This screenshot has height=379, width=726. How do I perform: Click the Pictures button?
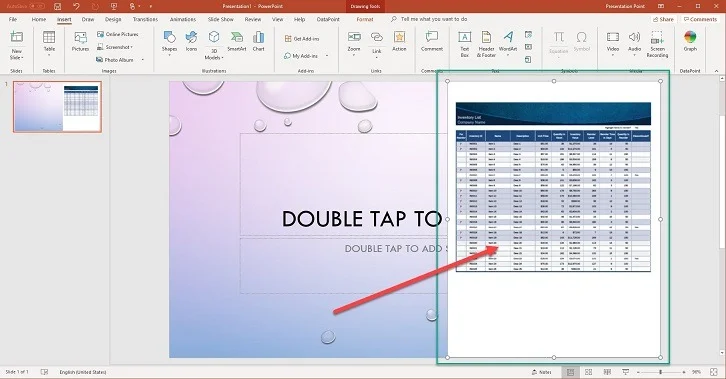(80, 42)
